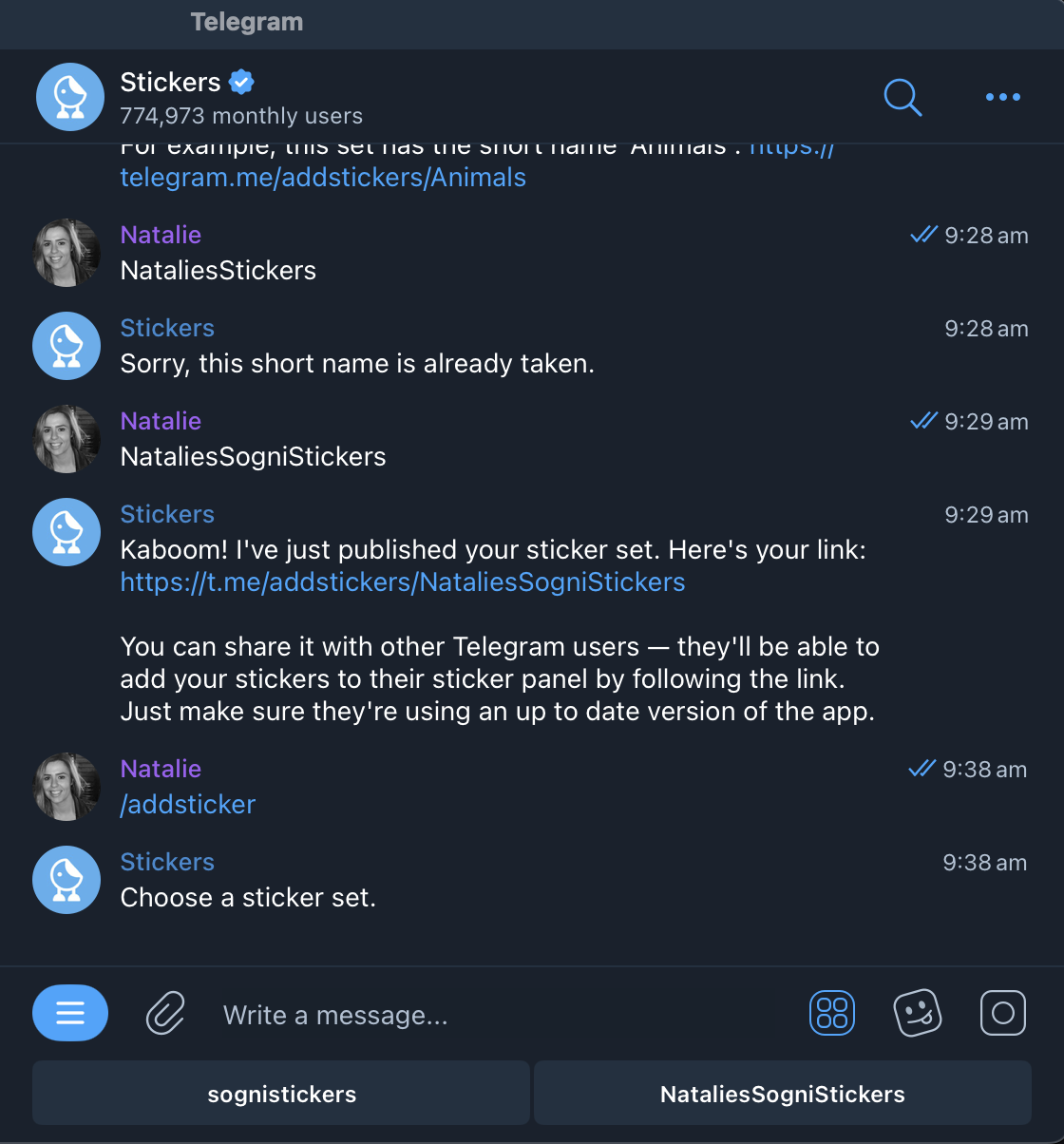Click the /addsticker command in chat
Viewport: 1064px width, 1144px height.
tap(188, 804)
